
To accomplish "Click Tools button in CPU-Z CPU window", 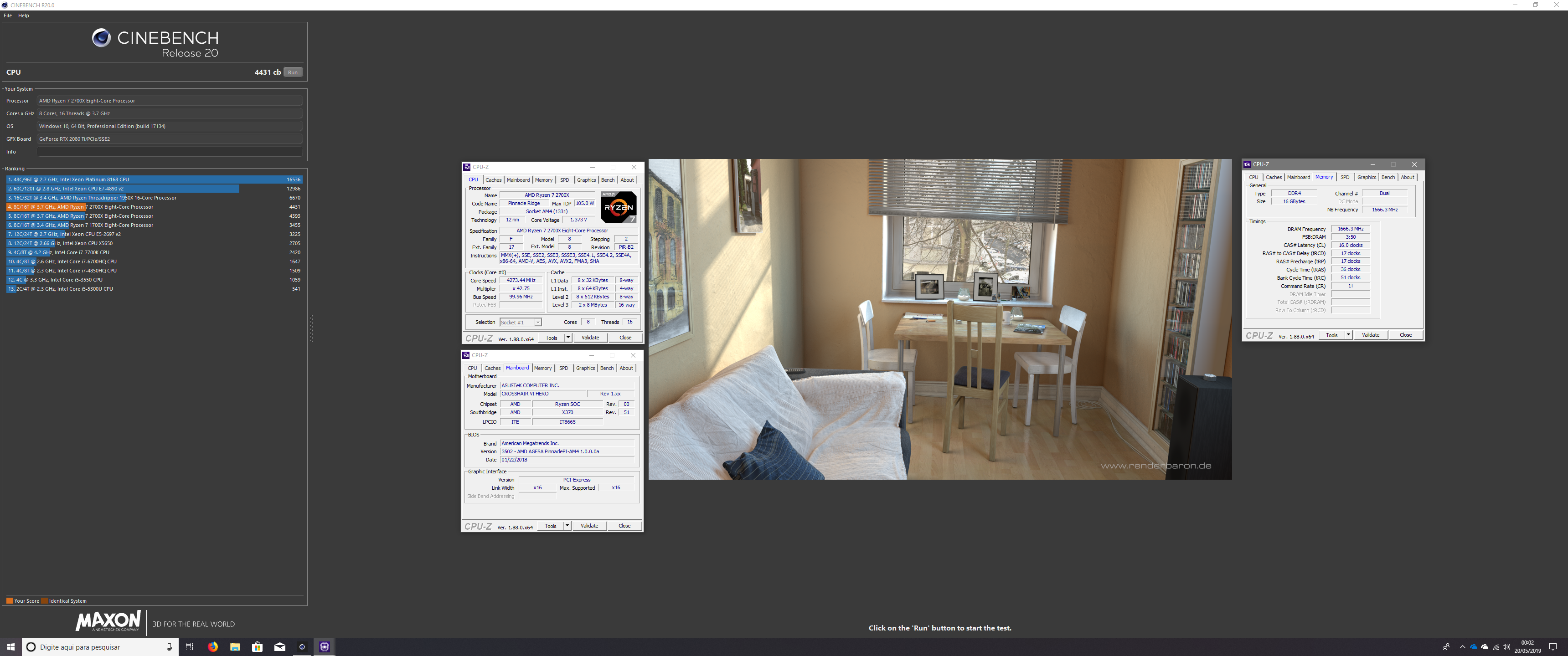I will (x=552, y=338).
